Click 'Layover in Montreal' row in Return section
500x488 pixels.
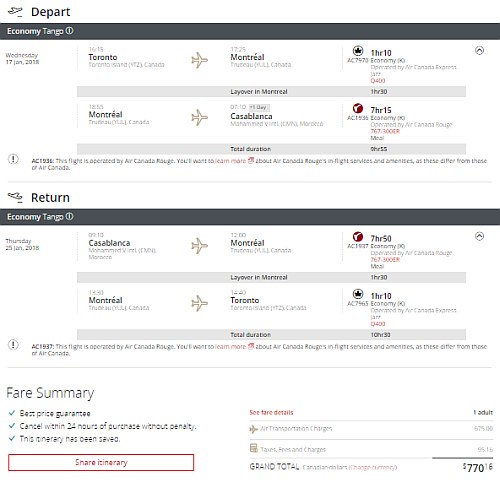271,277
